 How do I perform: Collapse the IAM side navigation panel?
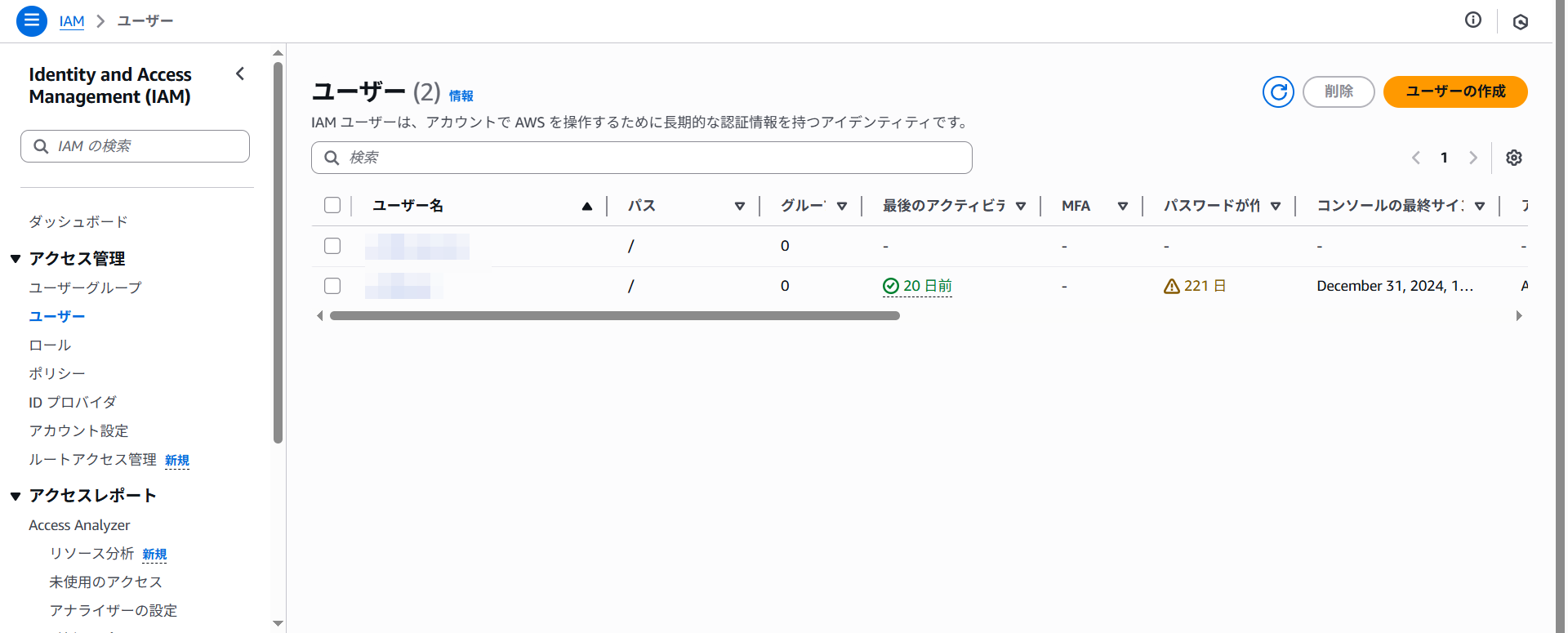pos(240,74)
